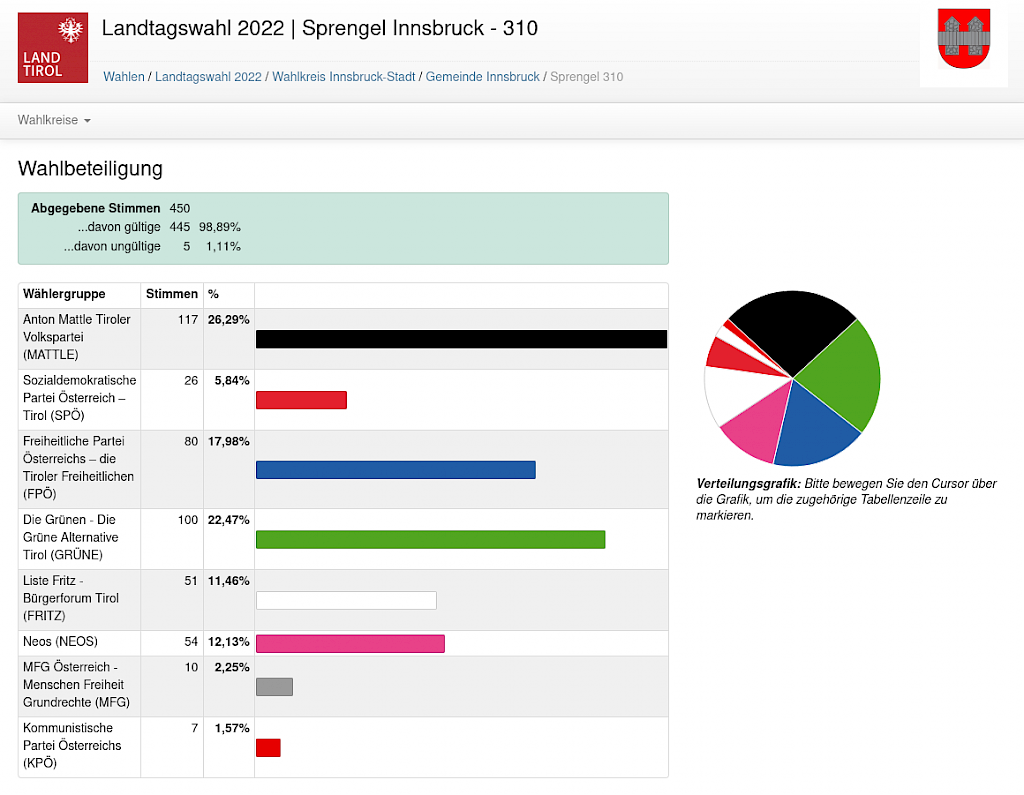Screen dimensions: 1024x795
Task: Navigate to Gemeinde Innsbruck breadcrumb link
Action: [483, 76]
